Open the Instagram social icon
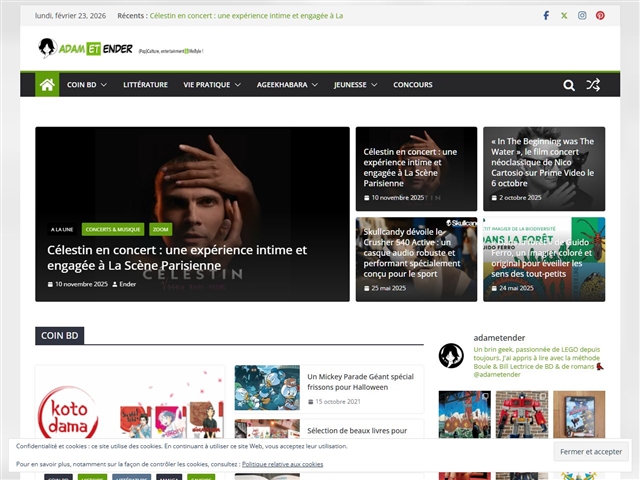This screenshot has width=640, height=480. tap(582, 16)
